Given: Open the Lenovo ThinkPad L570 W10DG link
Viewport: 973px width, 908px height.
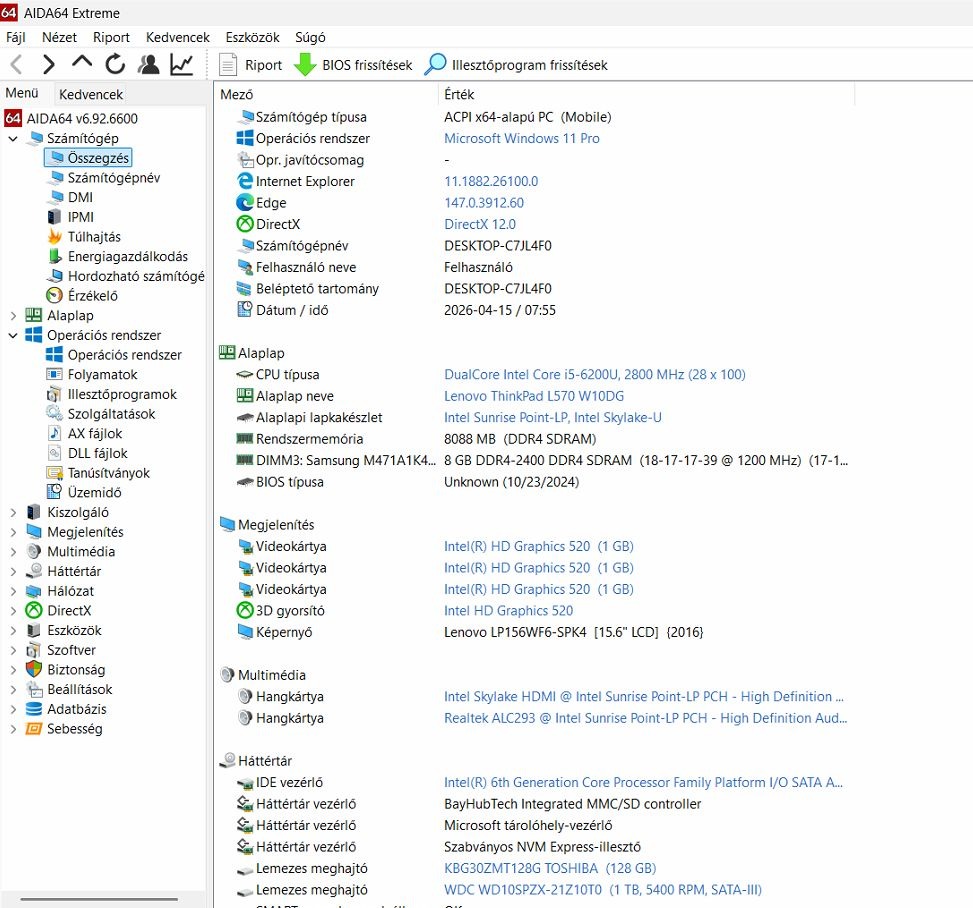Looking at the screenshot, I should pyautogui.click(x=534, y=397).
